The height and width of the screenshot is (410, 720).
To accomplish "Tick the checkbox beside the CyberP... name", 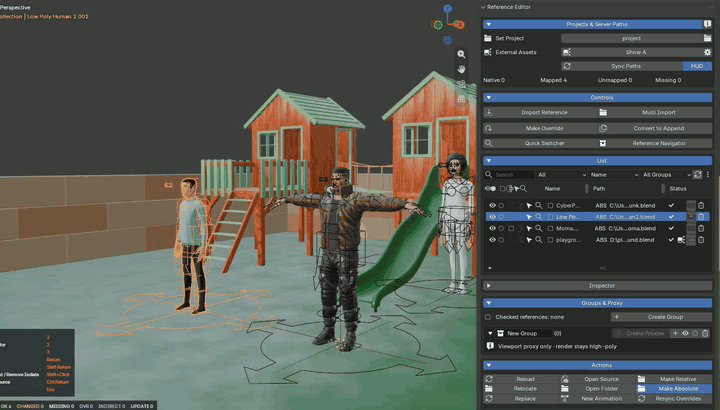I will pyautogui.click(x=551, y=205).
